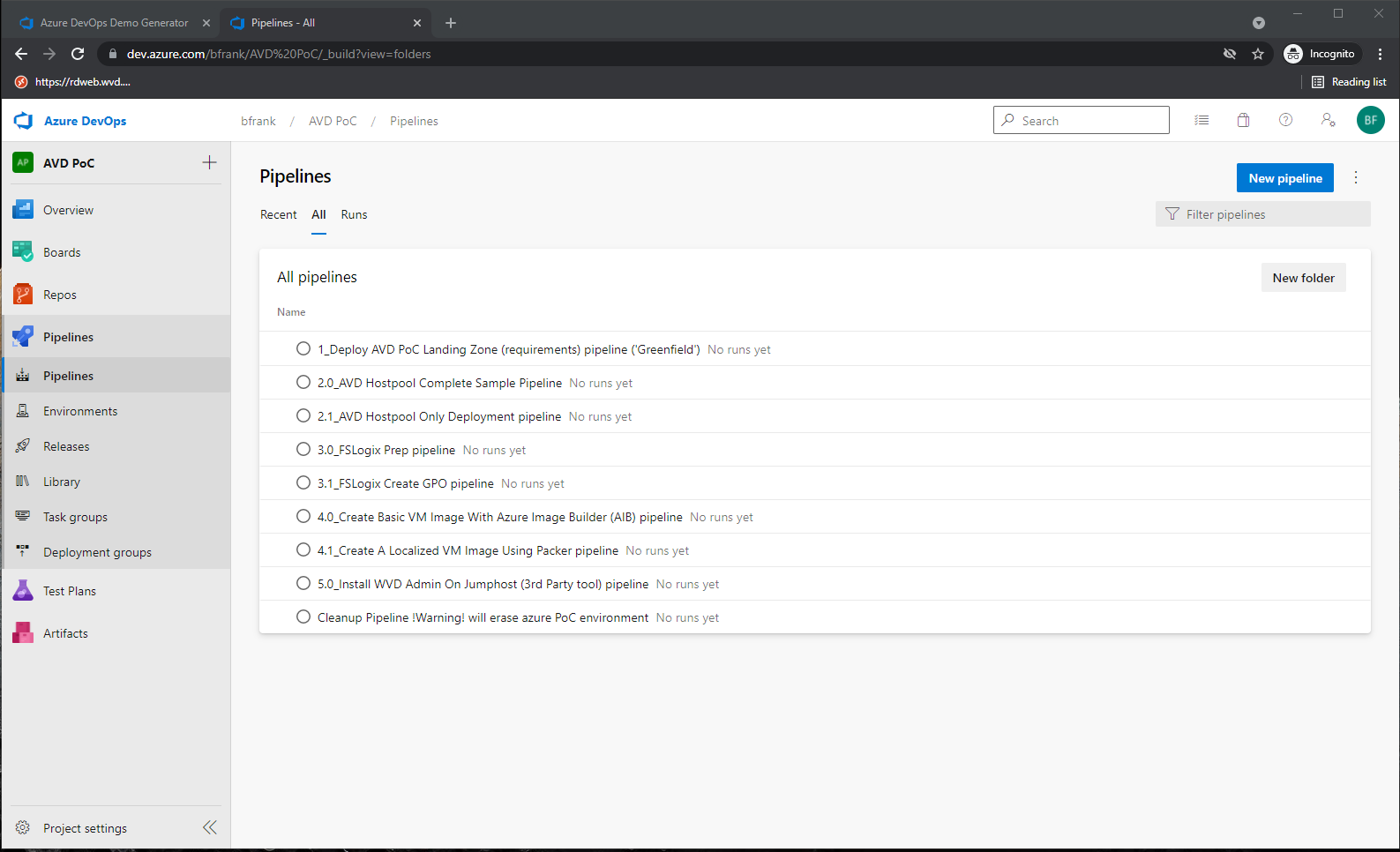The image size is (1400, 852).
Task: Click the Incognito profile button
Action: point(1320,54)
